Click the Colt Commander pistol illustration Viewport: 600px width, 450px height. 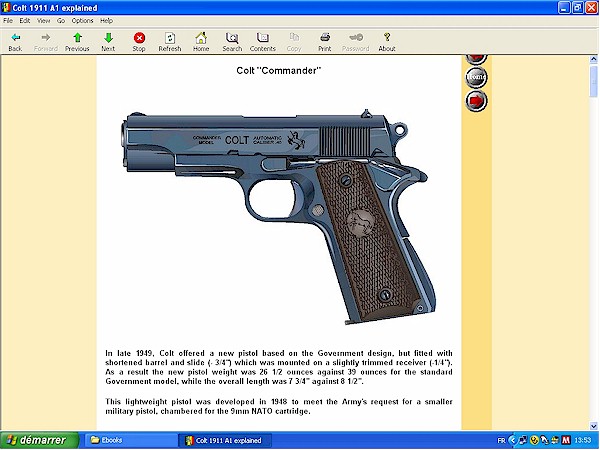(x=279, y=217)
